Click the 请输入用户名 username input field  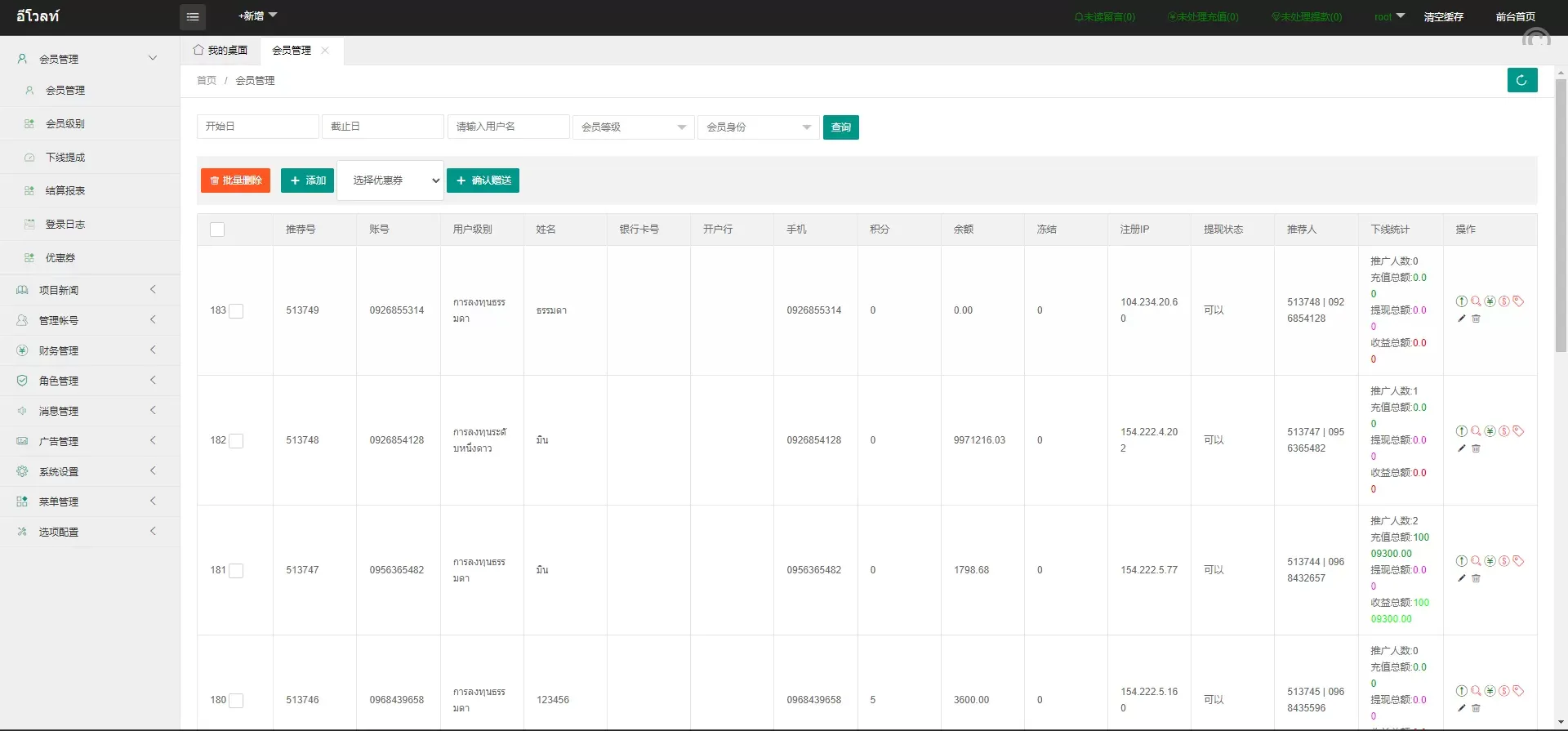(x=508, y=127)
